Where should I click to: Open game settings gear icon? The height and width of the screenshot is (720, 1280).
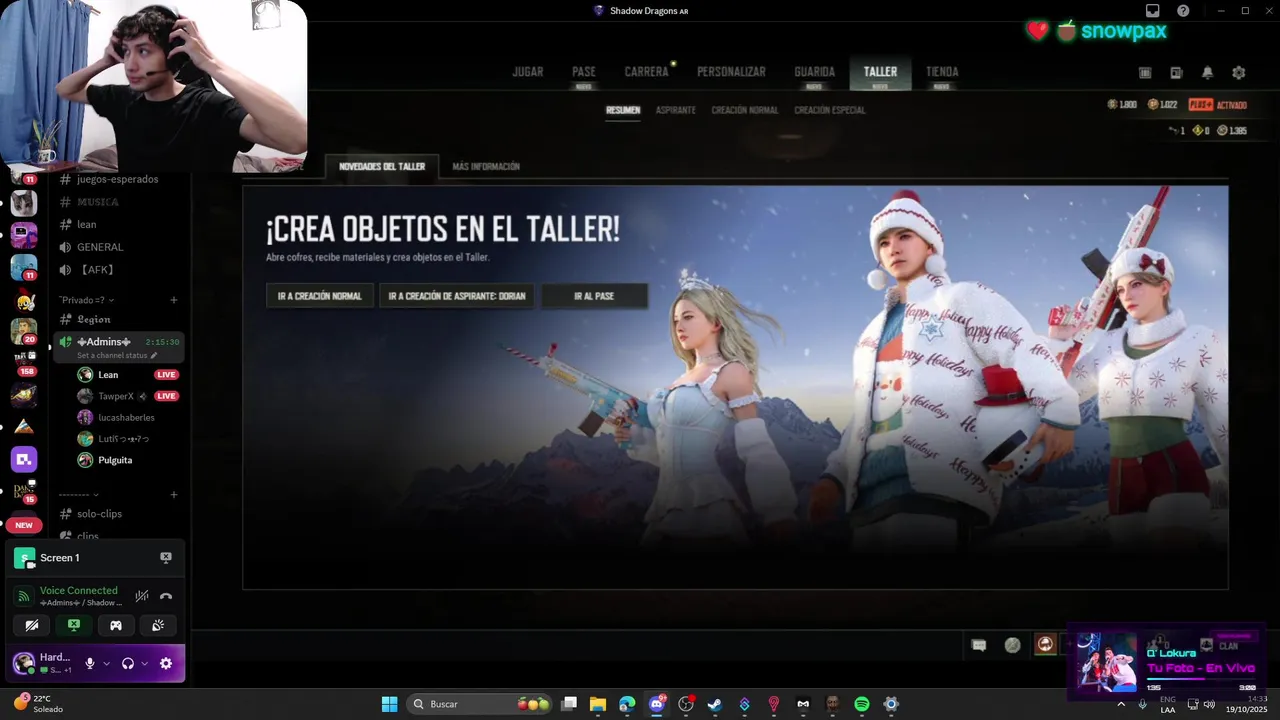(1239, 73)
